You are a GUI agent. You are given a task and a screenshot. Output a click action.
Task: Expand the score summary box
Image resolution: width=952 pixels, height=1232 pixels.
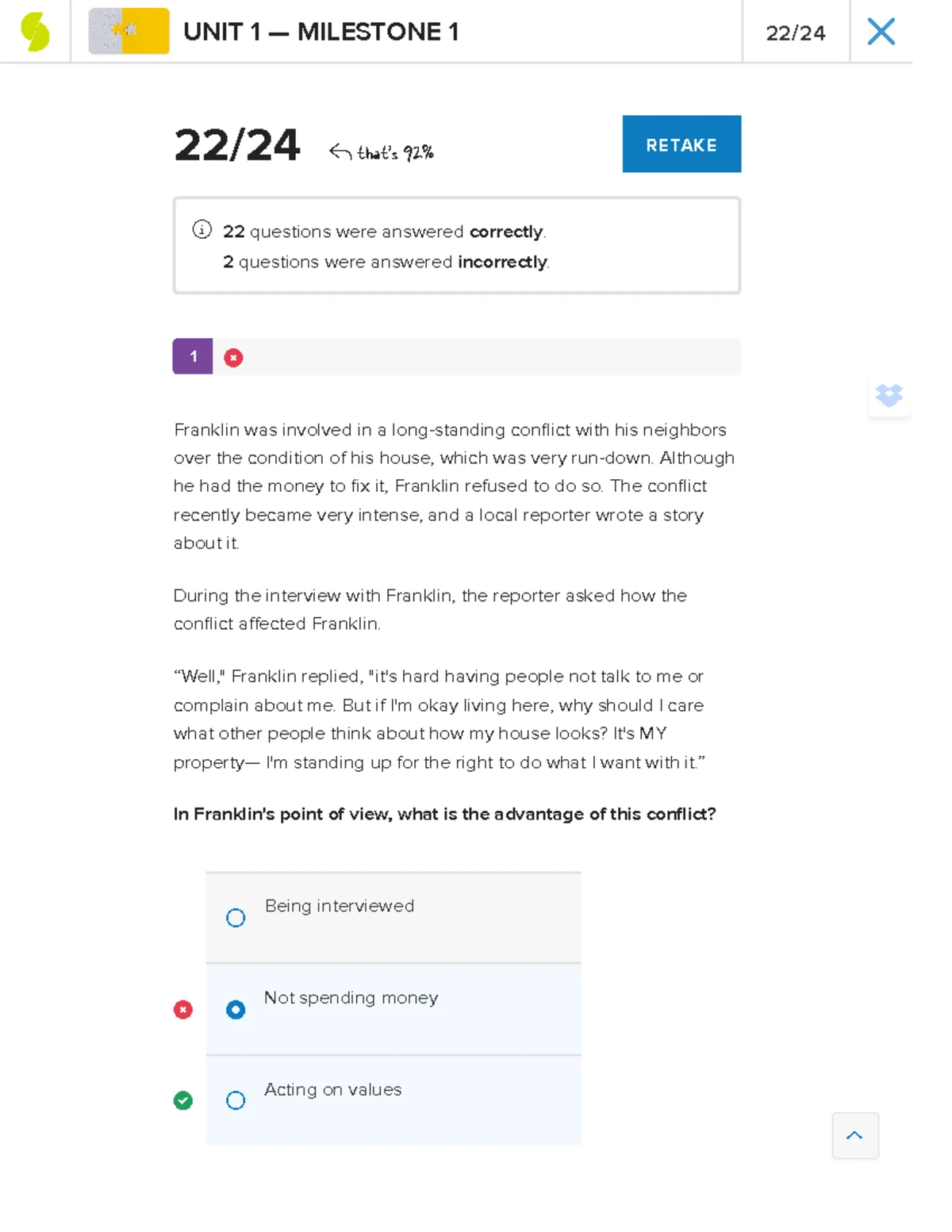[x=456, y=245]
